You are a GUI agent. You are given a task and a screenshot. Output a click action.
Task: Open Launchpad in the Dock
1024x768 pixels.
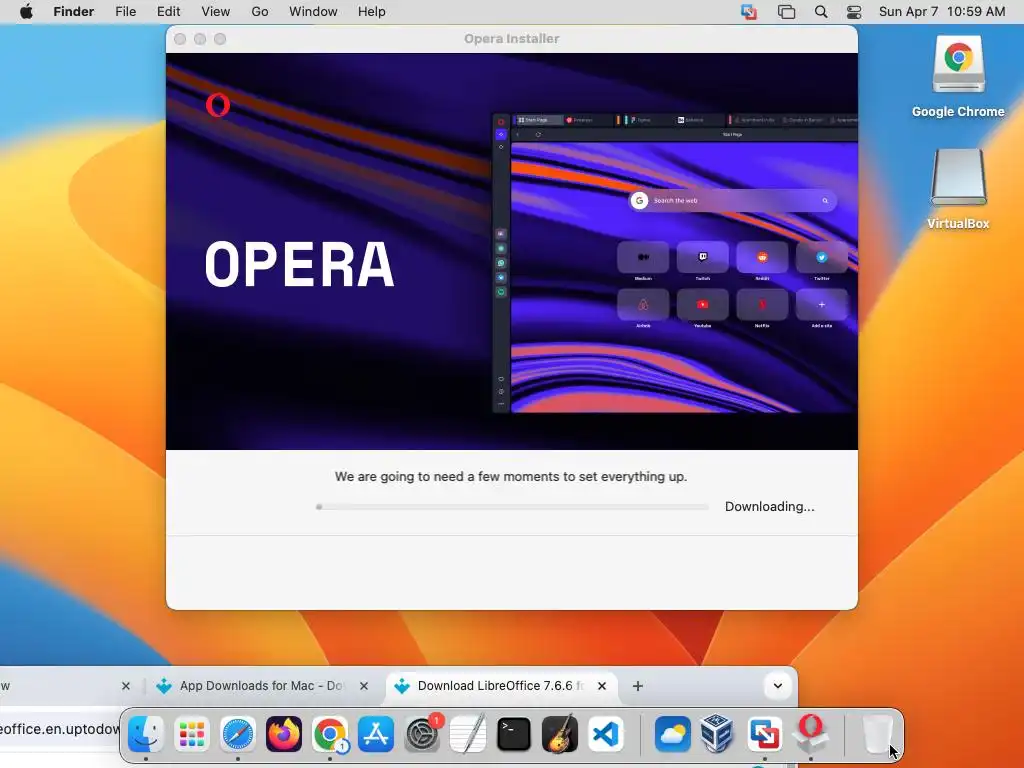click(x=191, y=734)
